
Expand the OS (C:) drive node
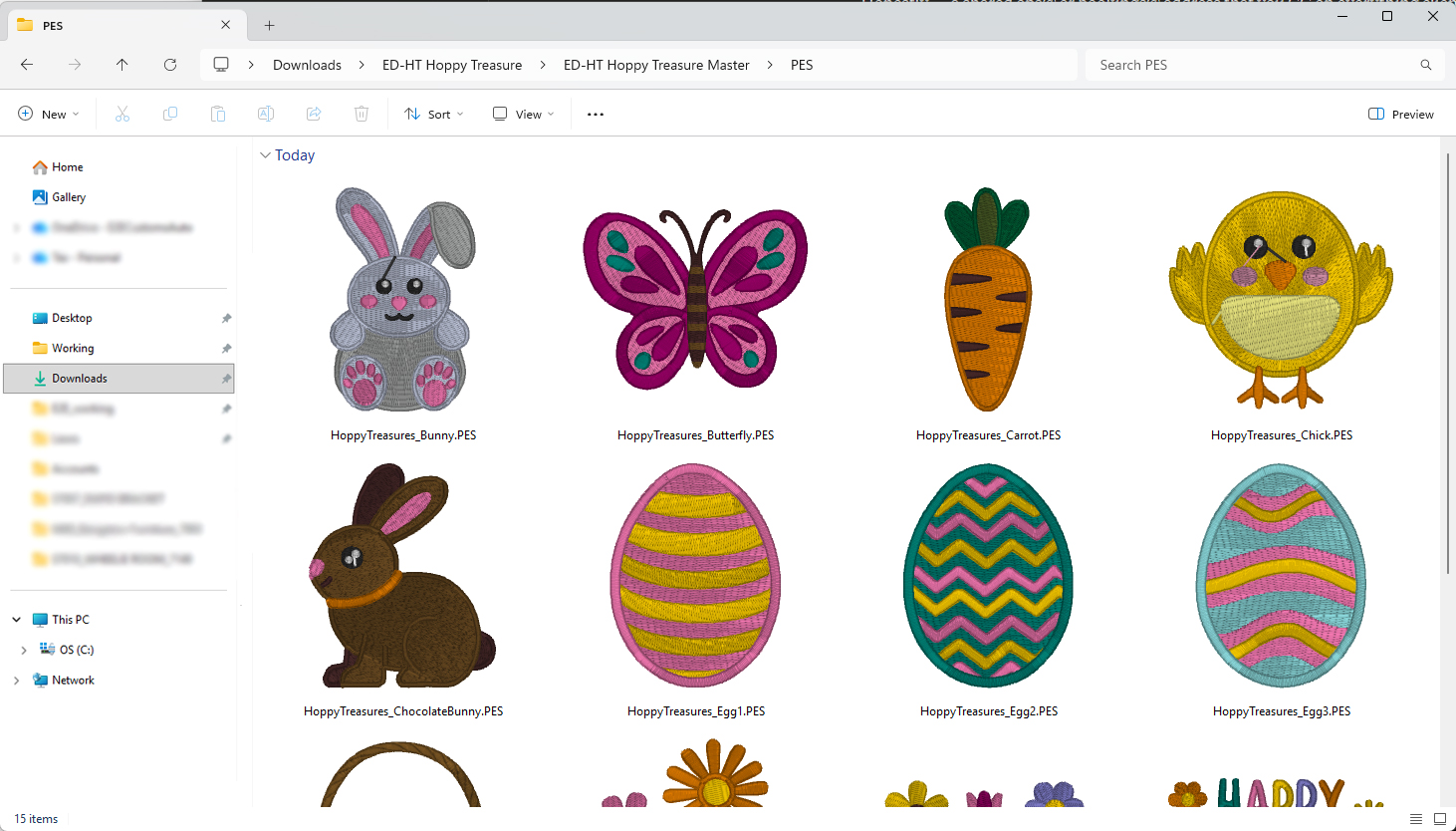[24, 650]
